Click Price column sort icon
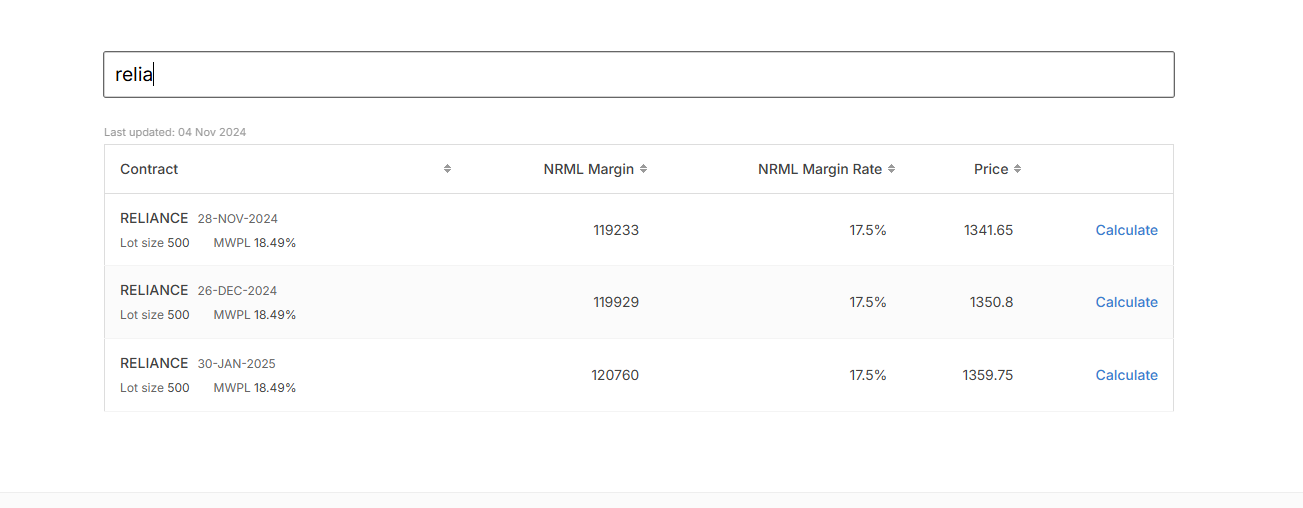This screenshot has width=1303, height=508. click(1017, 169)
